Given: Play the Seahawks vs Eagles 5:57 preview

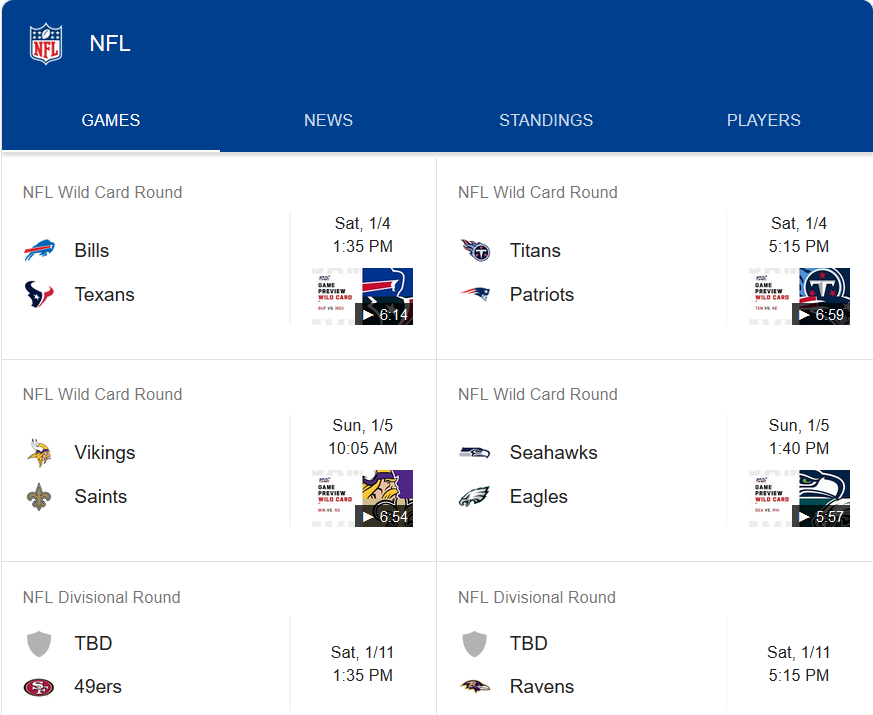Looking at the screenshot, I should pyautogui.click(x=799, y=498).
